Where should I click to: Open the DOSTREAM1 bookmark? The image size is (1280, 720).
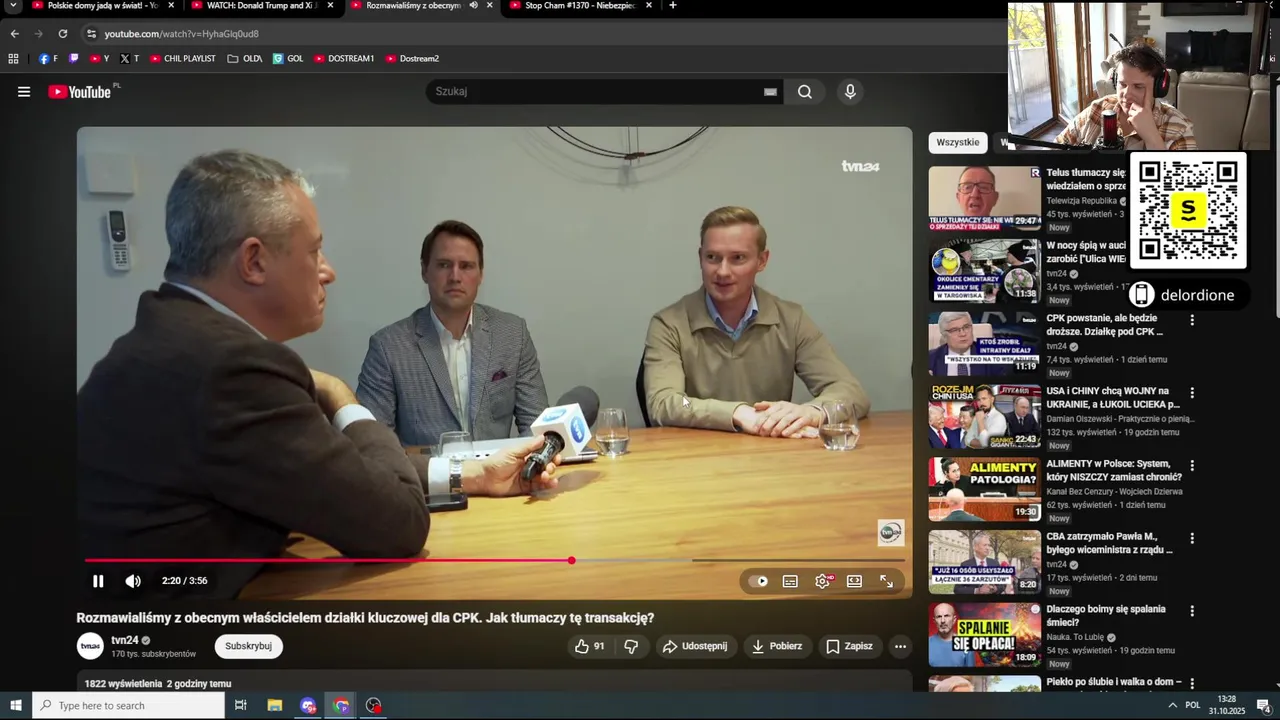click(x=344, y=59)
